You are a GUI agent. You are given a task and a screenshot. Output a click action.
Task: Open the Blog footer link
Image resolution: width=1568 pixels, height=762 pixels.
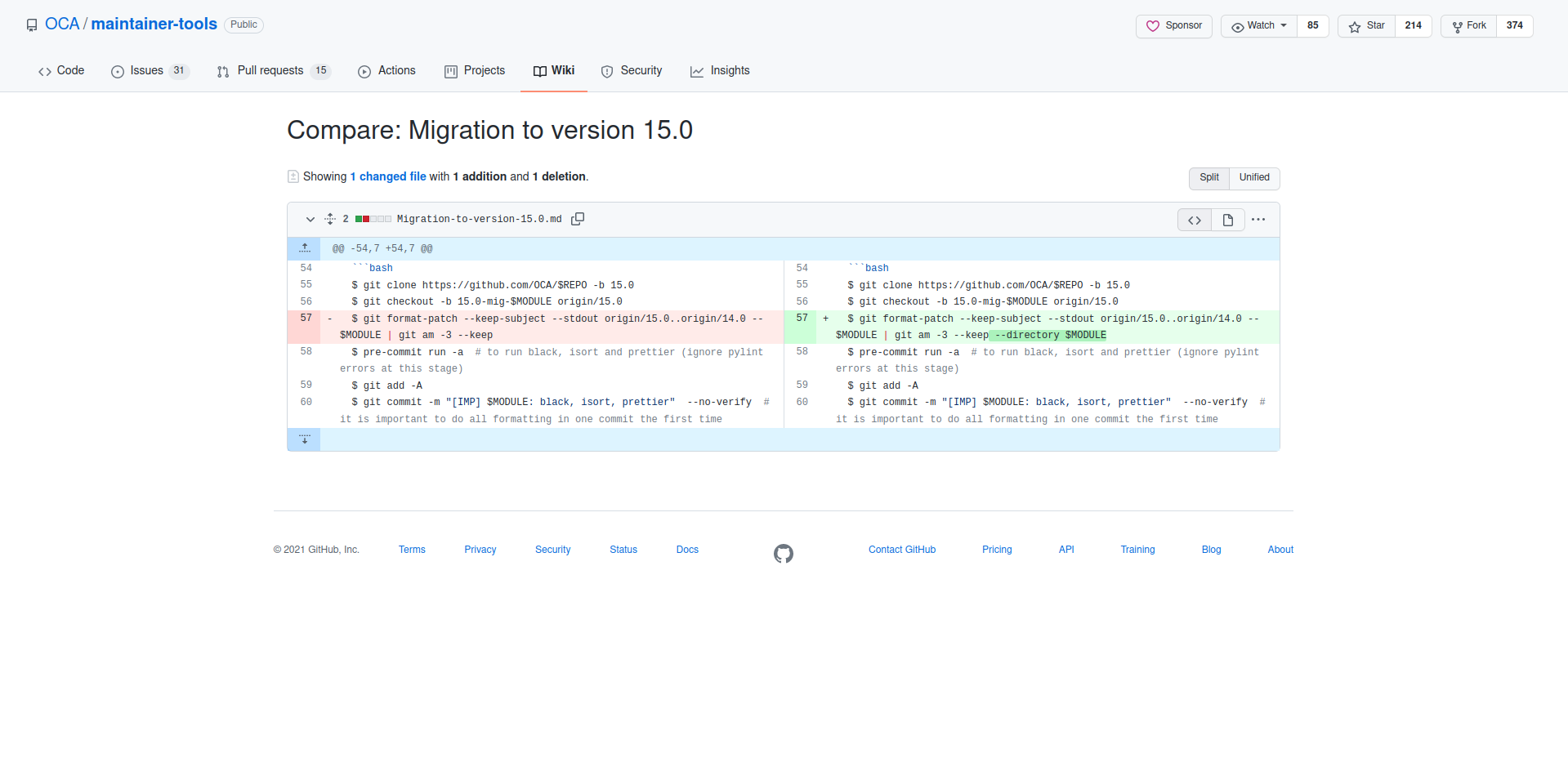[x=1211, y=550]
